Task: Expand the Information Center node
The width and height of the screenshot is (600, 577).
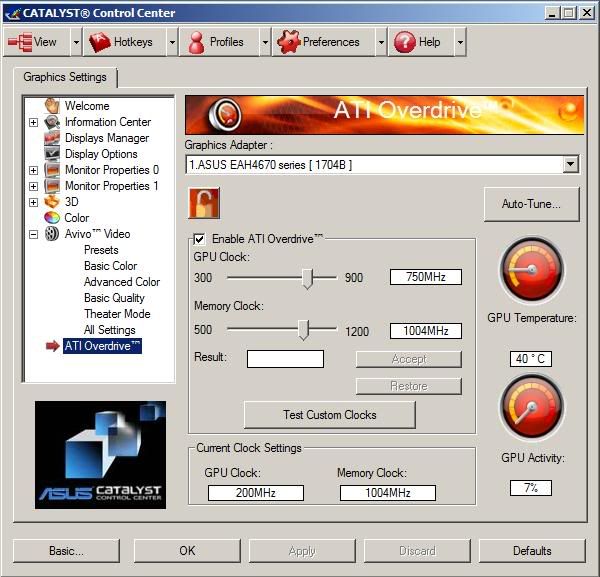Action: pos(34,122)
